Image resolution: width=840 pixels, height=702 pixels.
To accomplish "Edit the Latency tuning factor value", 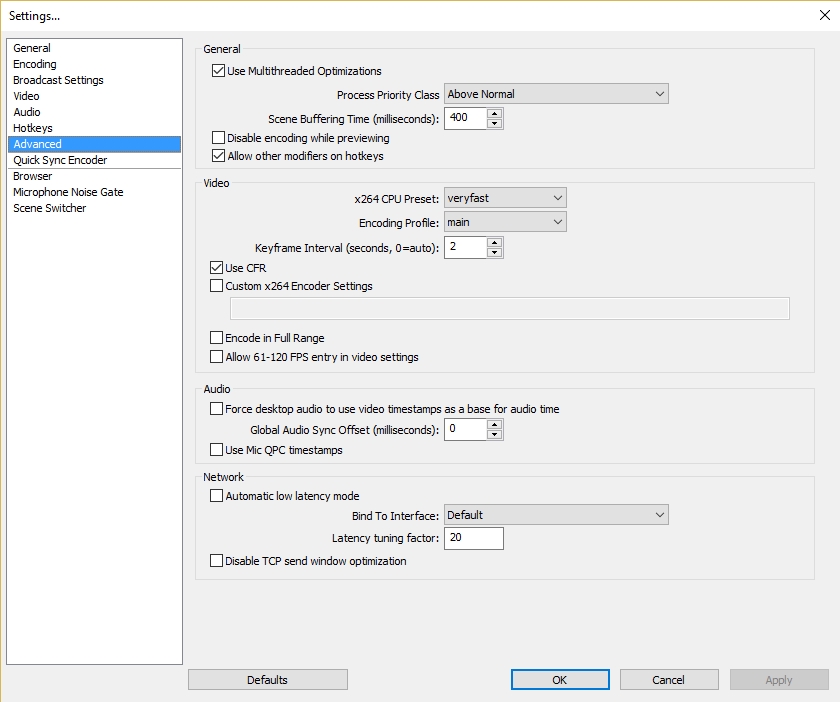I will click(x=474, y=538).
